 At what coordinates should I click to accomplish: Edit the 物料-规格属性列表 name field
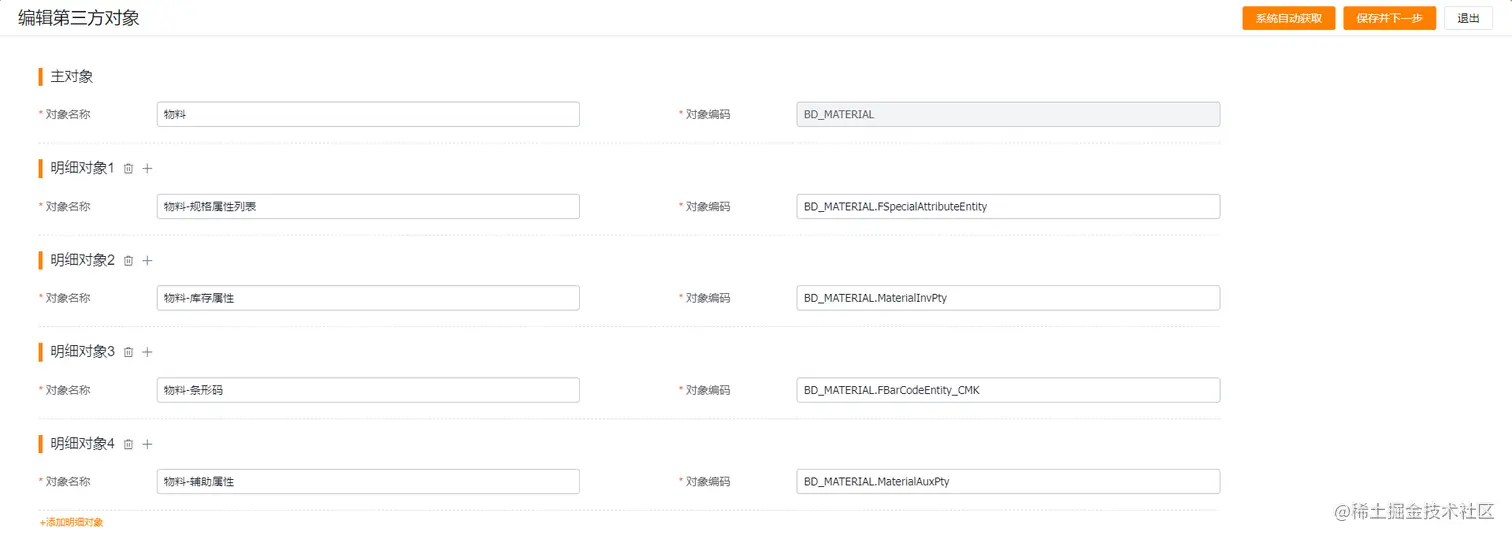pyautogui.click(x=368, y=206)
